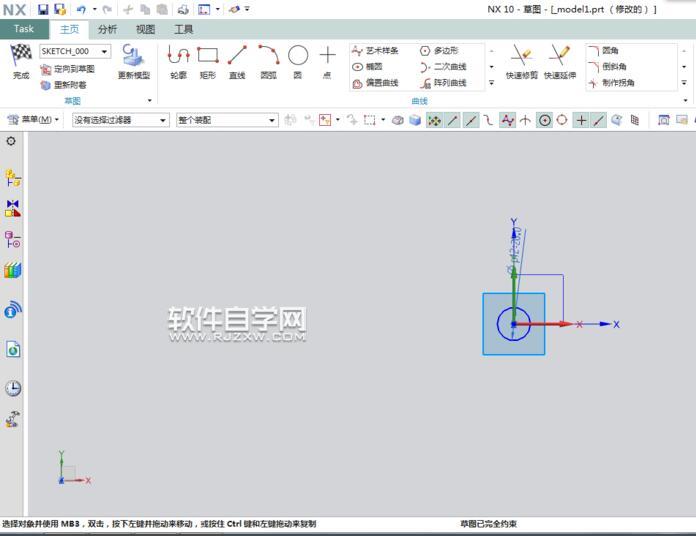Click the 草图已完全约束 status message
Screen dimensions: 696x536
click(x=488, y=524)
